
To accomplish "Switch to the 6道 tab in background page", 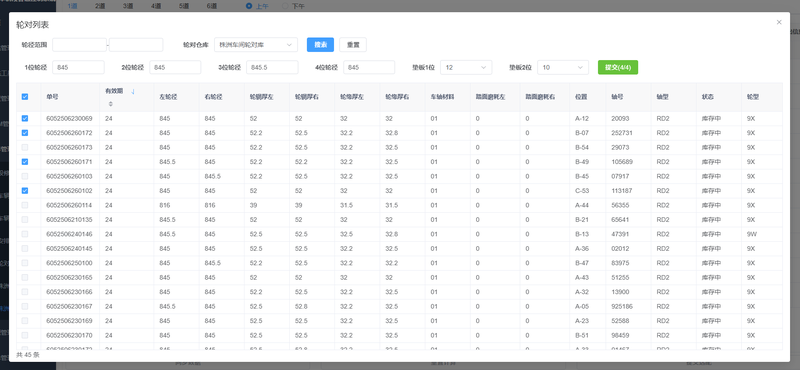I will click(212, 6).
